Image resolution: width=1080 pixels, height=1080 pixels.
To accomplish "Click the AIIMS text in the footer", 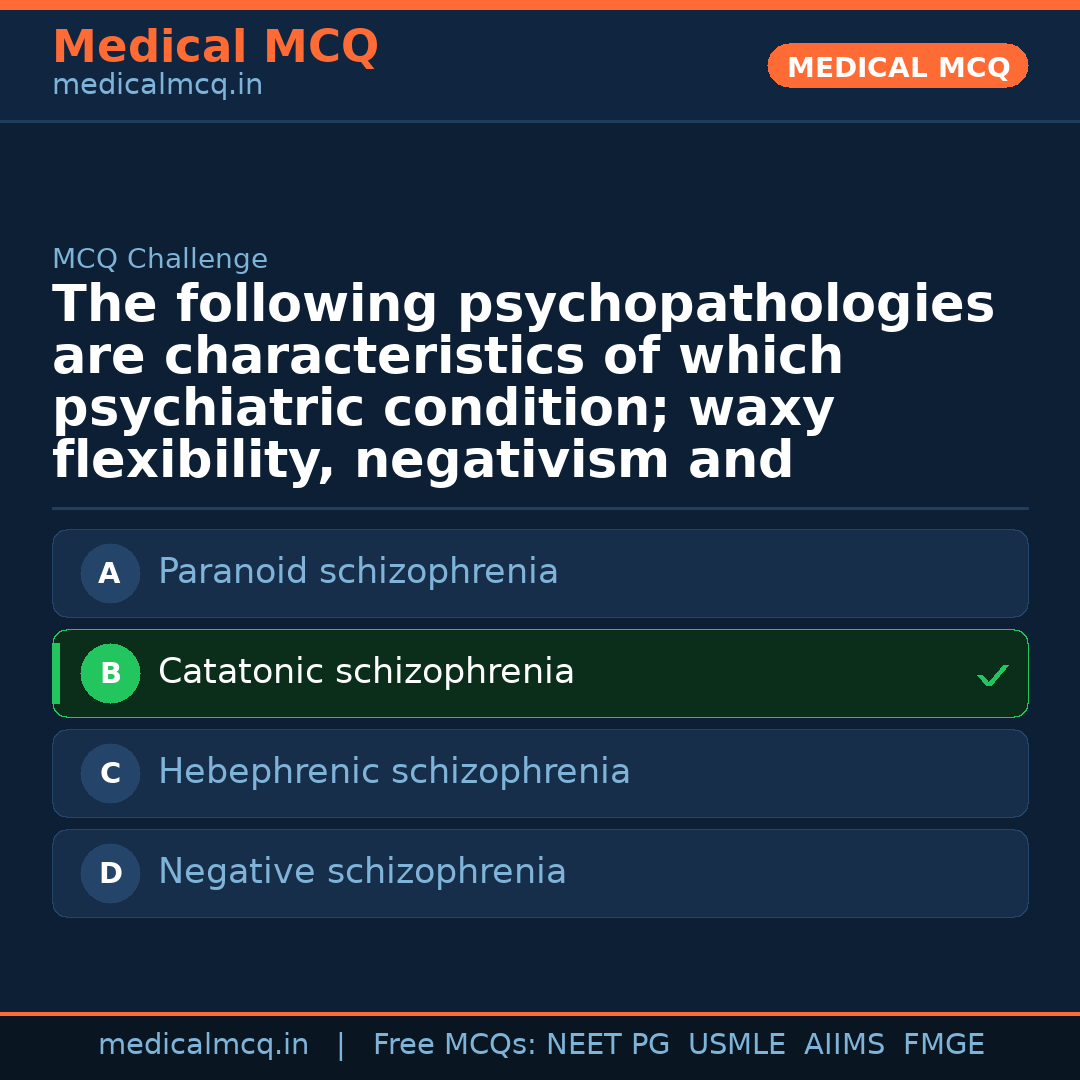I will (x=844, y=1045).
